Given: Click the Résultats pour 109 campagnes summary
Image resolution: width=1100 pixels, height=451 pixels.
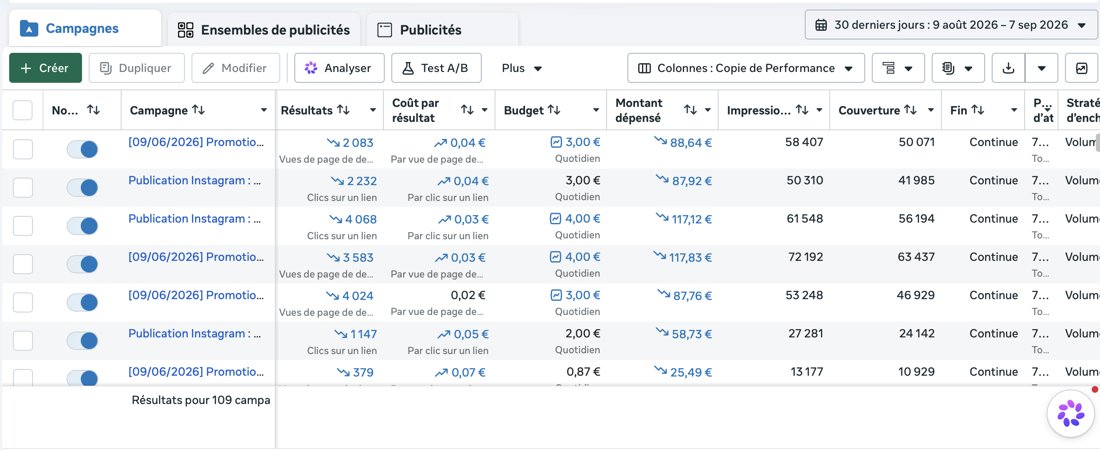Looking at the screenshot, I should tap(201, 400).
